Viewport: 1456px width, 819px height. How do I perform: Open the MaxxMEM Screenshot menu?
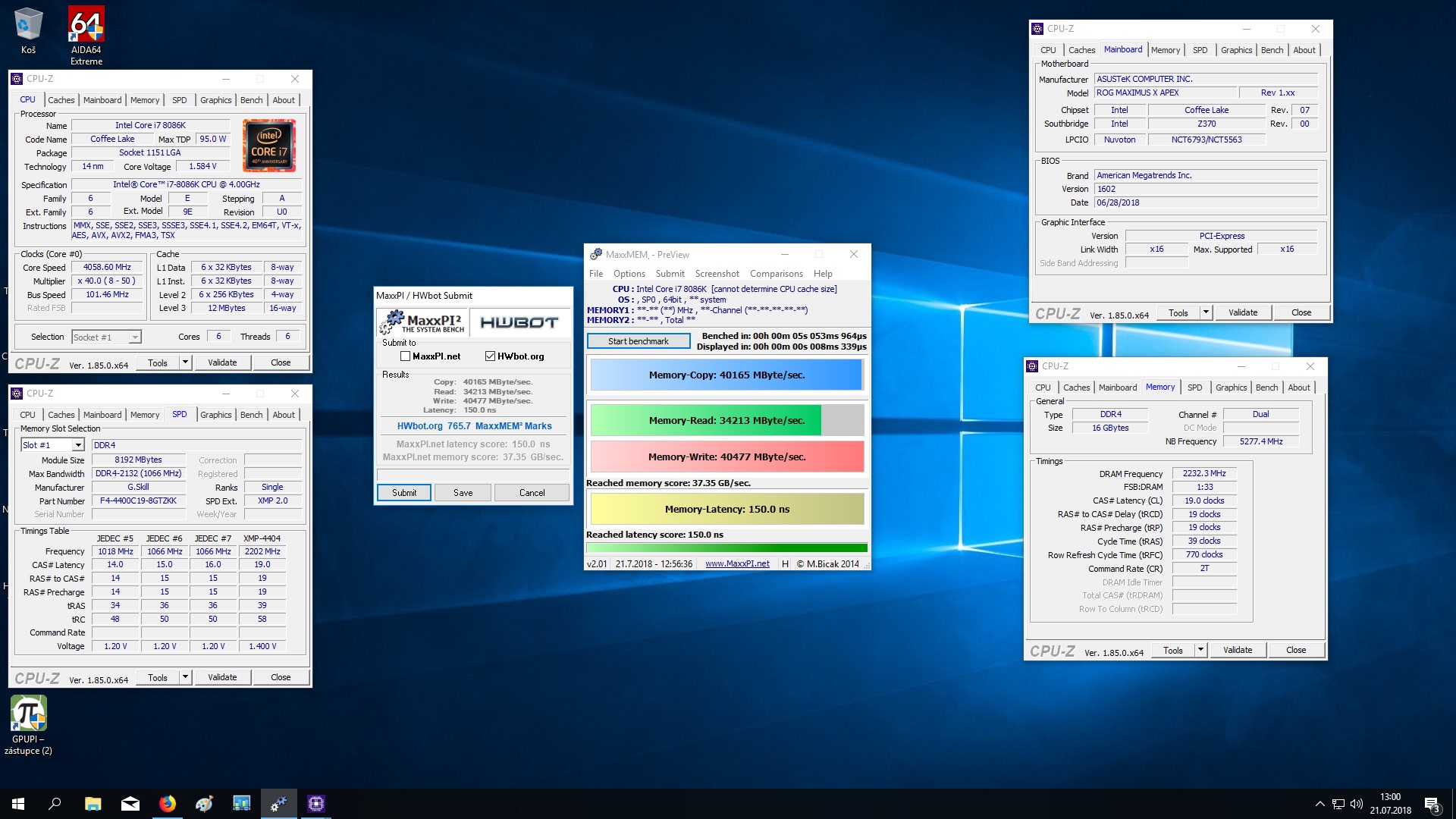tap(717, 274)
